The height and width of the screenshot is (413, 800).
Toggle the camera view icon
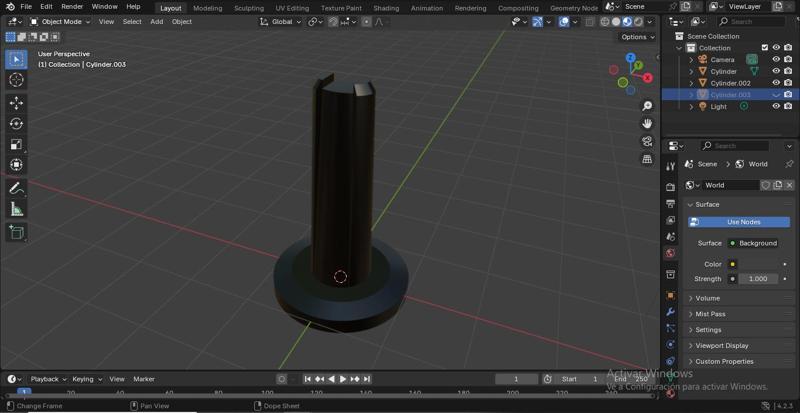(647, 141)
